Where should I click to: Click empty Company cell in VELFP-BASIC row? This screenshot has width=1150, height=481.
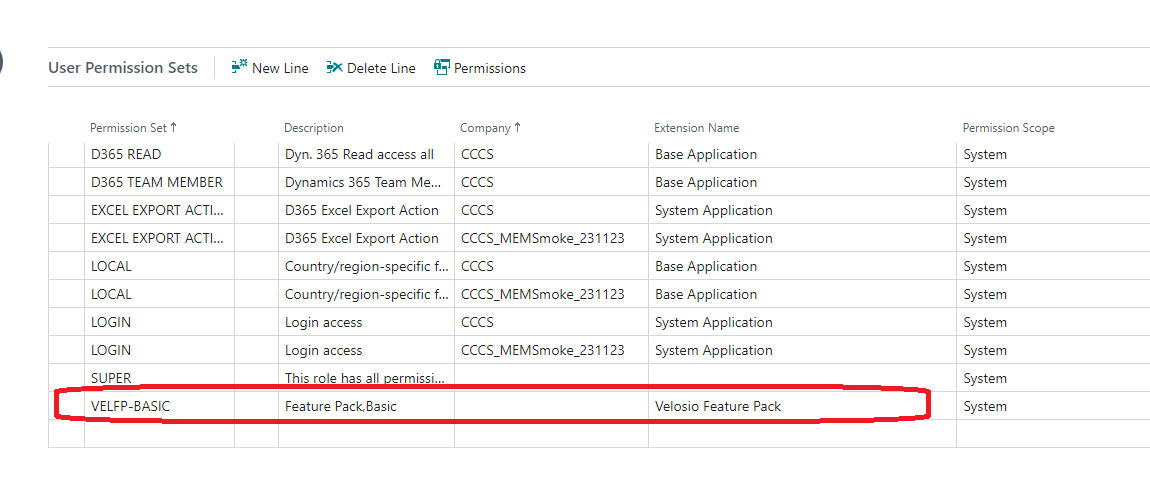pyautogui.click(x=551, y=406)
